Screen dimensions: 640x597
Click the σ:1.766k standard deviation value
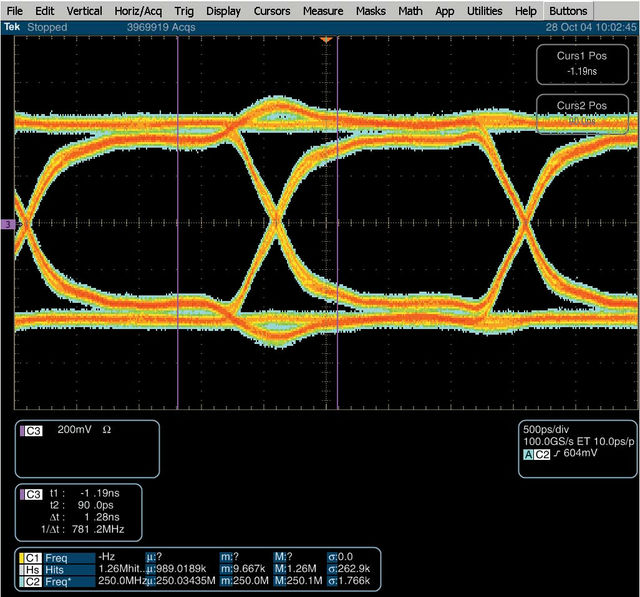[x=349, y=580]
